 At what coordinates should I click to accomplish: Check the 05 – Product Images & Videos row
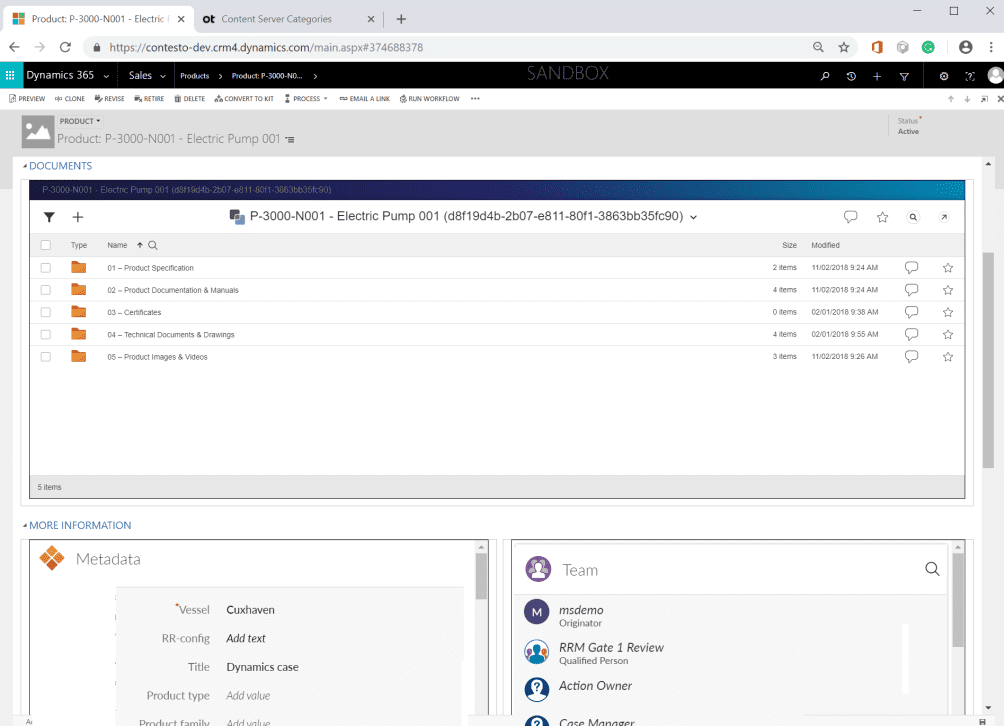point(45,356)
